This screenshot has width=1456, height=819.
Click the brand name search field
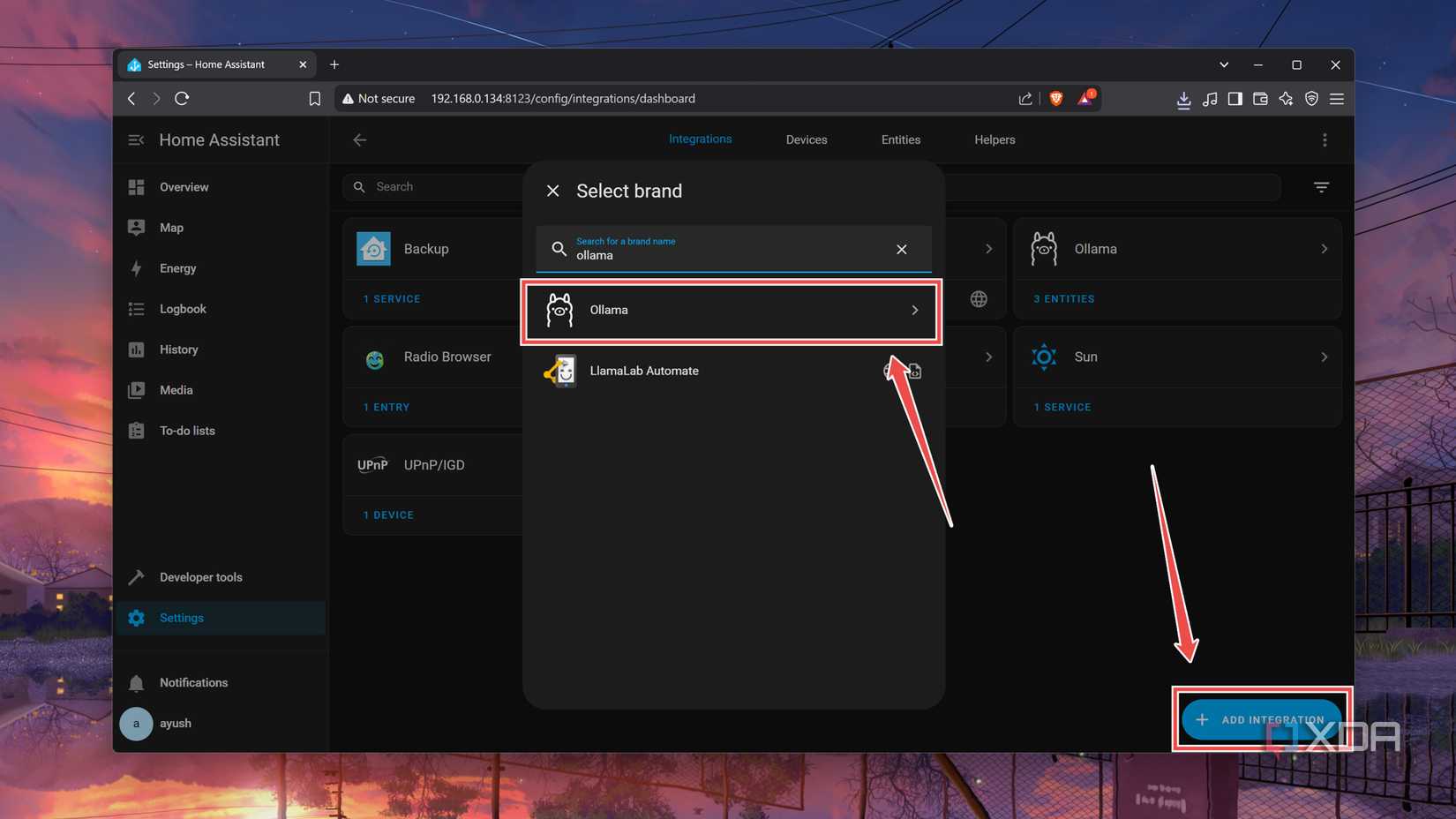732,249
